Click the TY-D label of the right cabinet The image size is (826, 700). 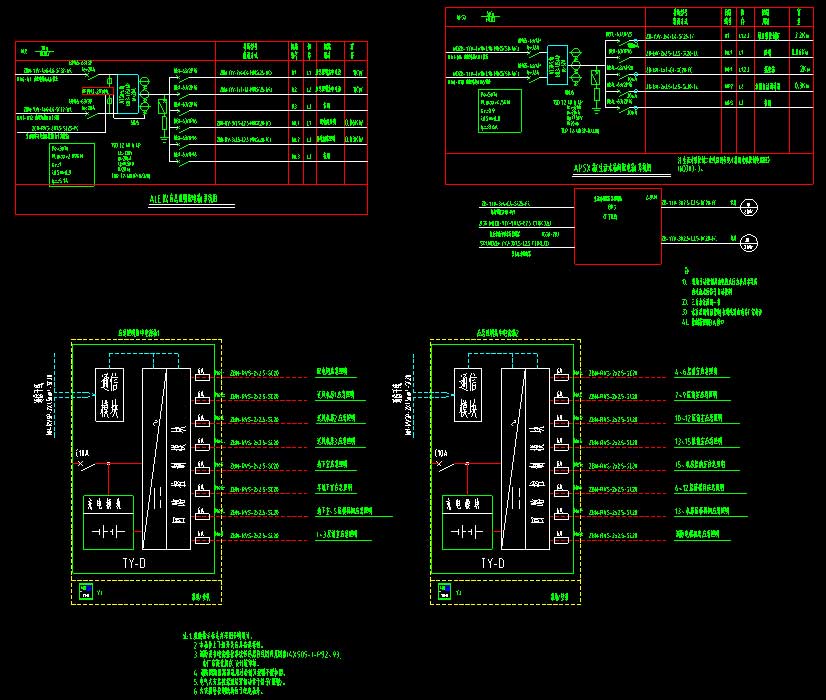[x=493, y=563]
